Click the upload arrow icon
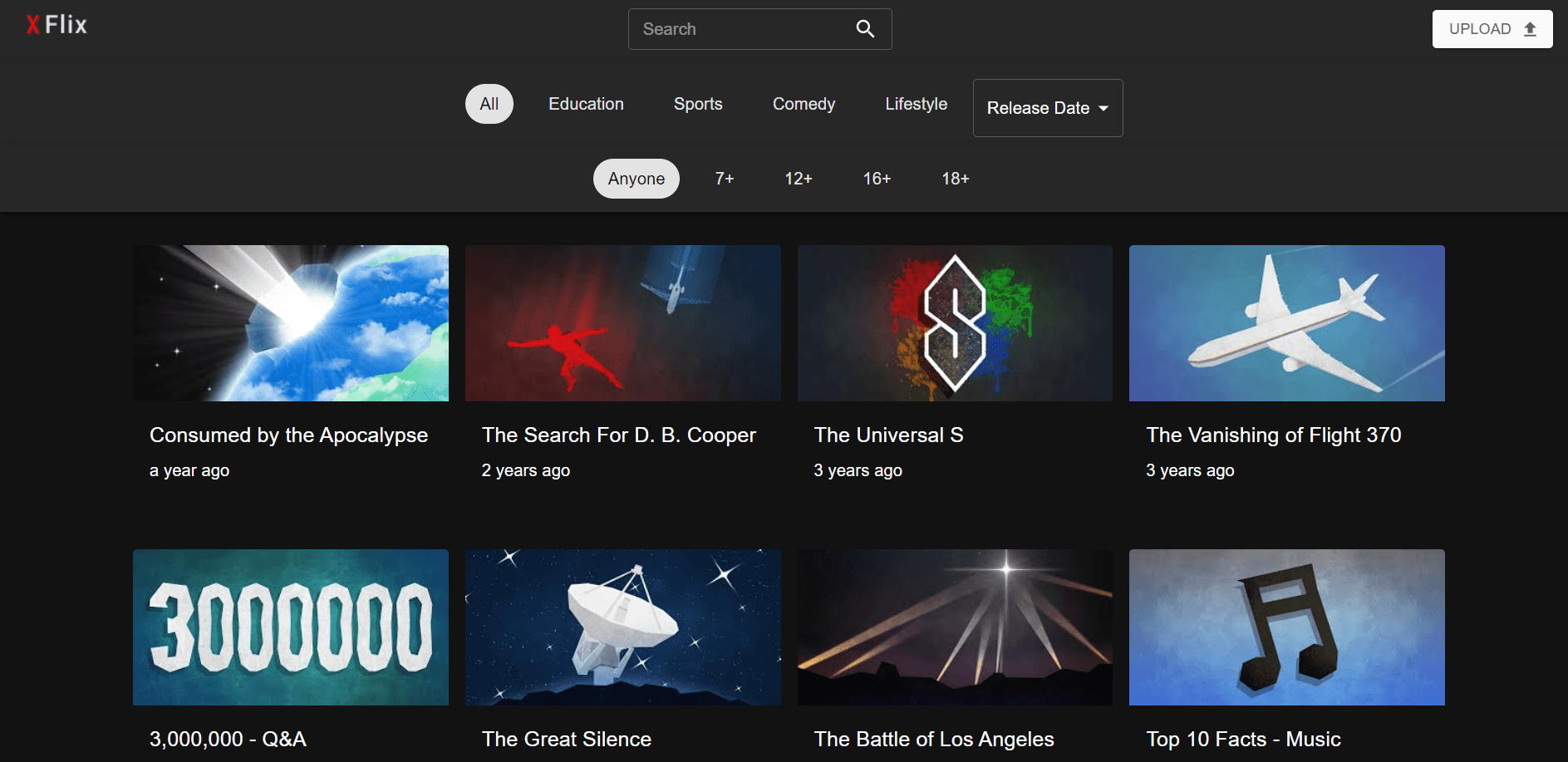This screenshot has width=1568, height=762. [1530, 29]
